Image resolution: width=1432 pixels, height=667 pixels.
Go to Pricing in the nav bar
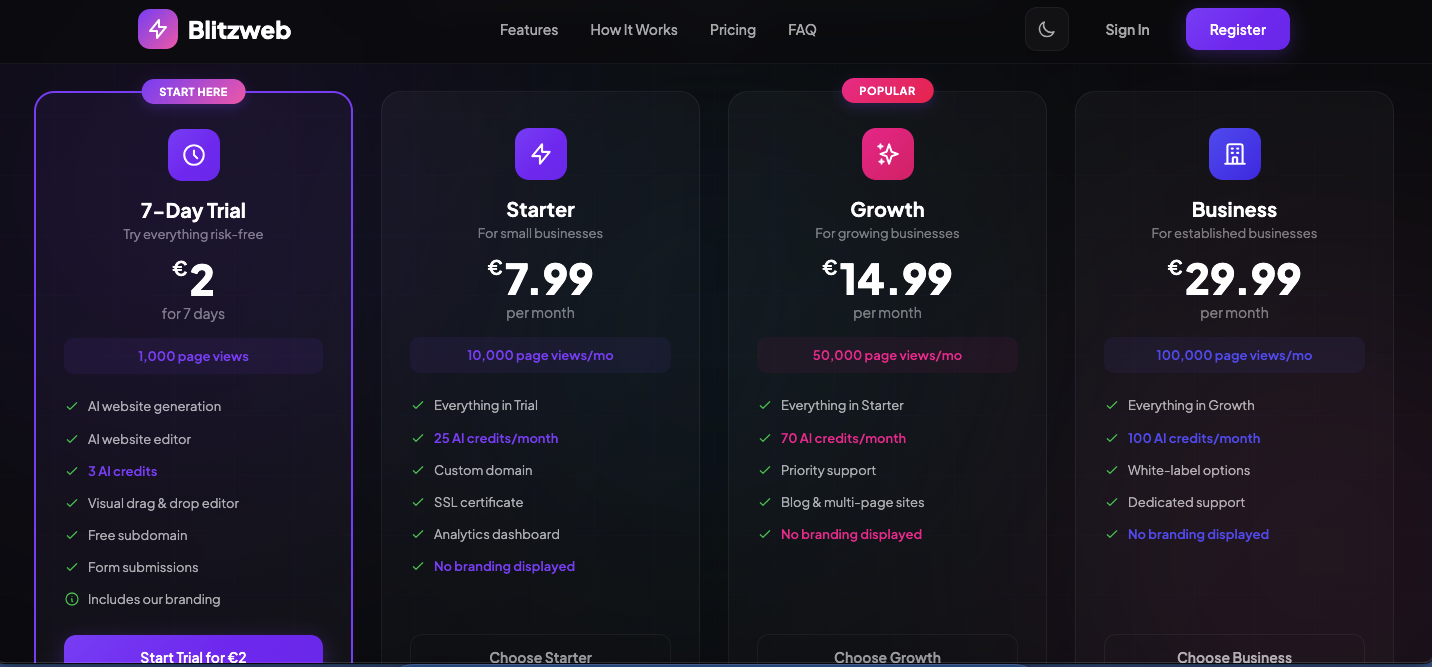[732, 29]
